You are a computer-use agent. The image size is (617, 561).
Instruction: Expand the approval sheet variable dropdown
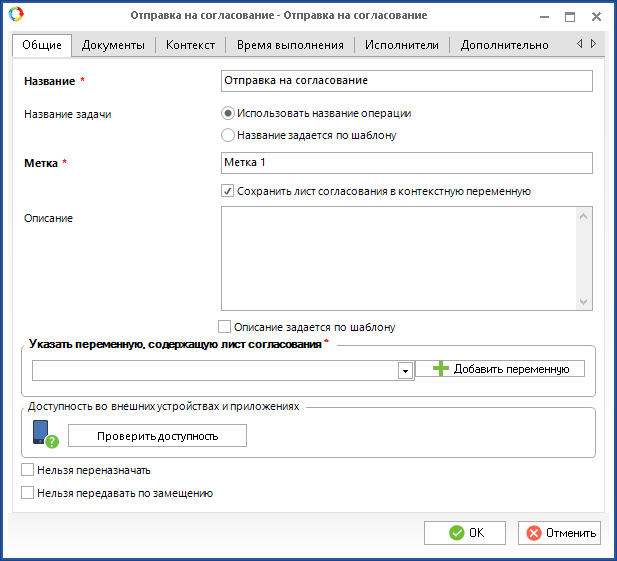[x=405, y=371]
